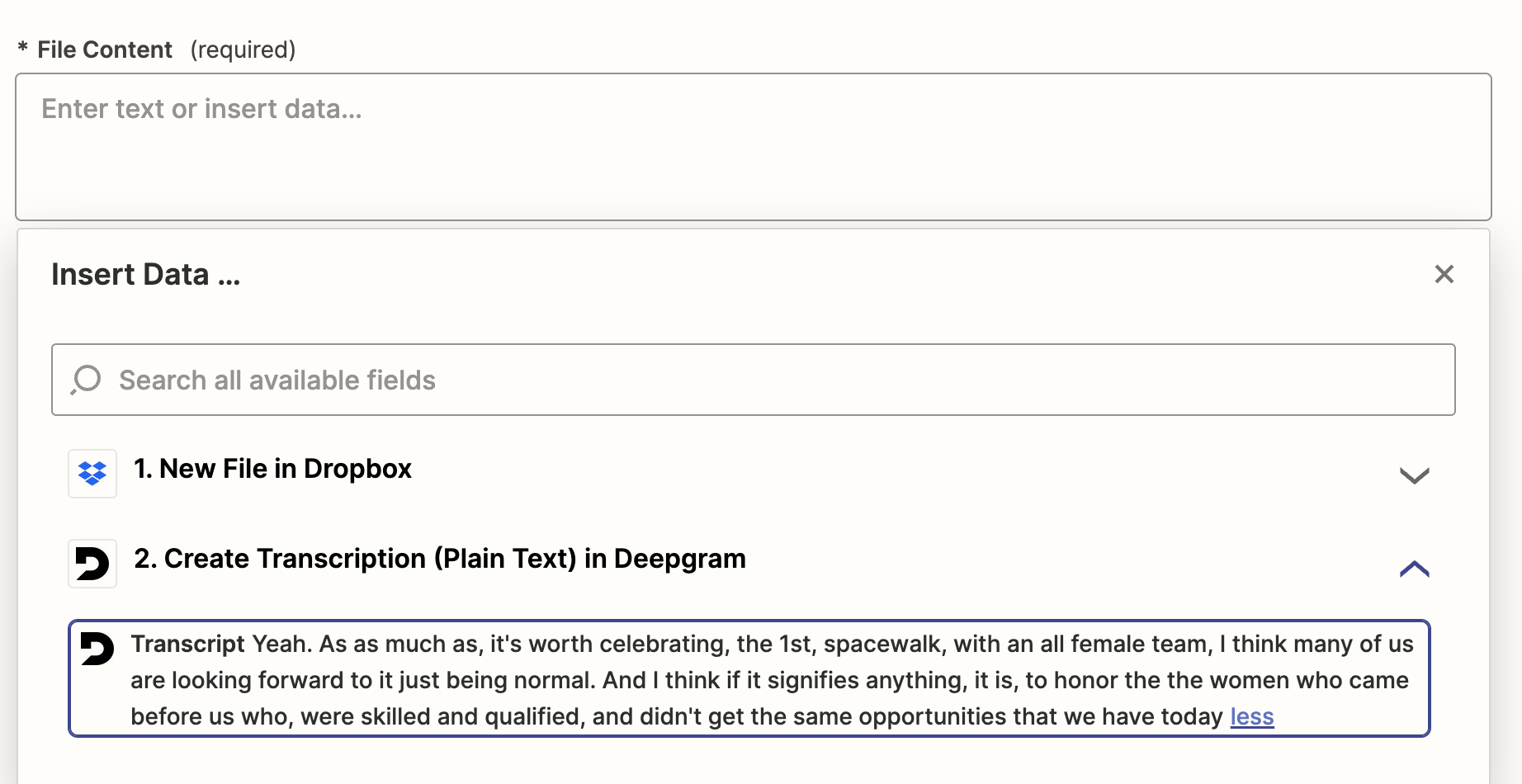Select "2. Create Transcription (Plain Text) in Deepgram" title
The width and height of the screenshot is (1522, 784).
tap(439, 559)
